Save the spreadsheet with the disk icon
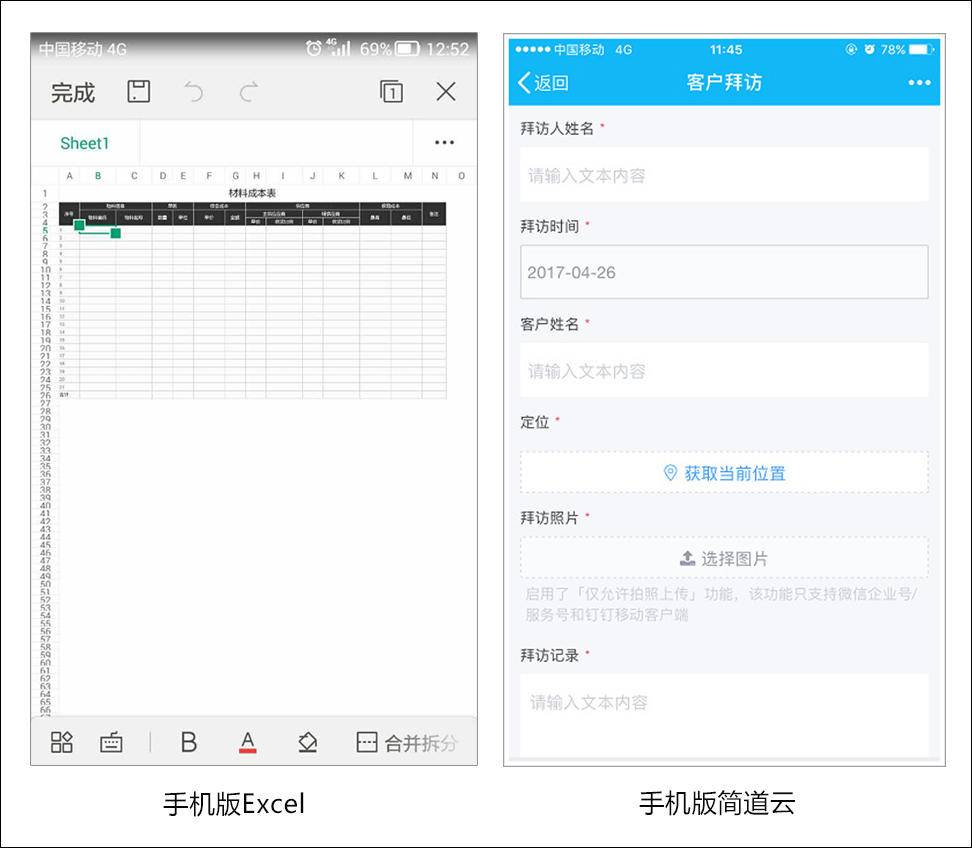Screen dimensions: 972x848 138,92
